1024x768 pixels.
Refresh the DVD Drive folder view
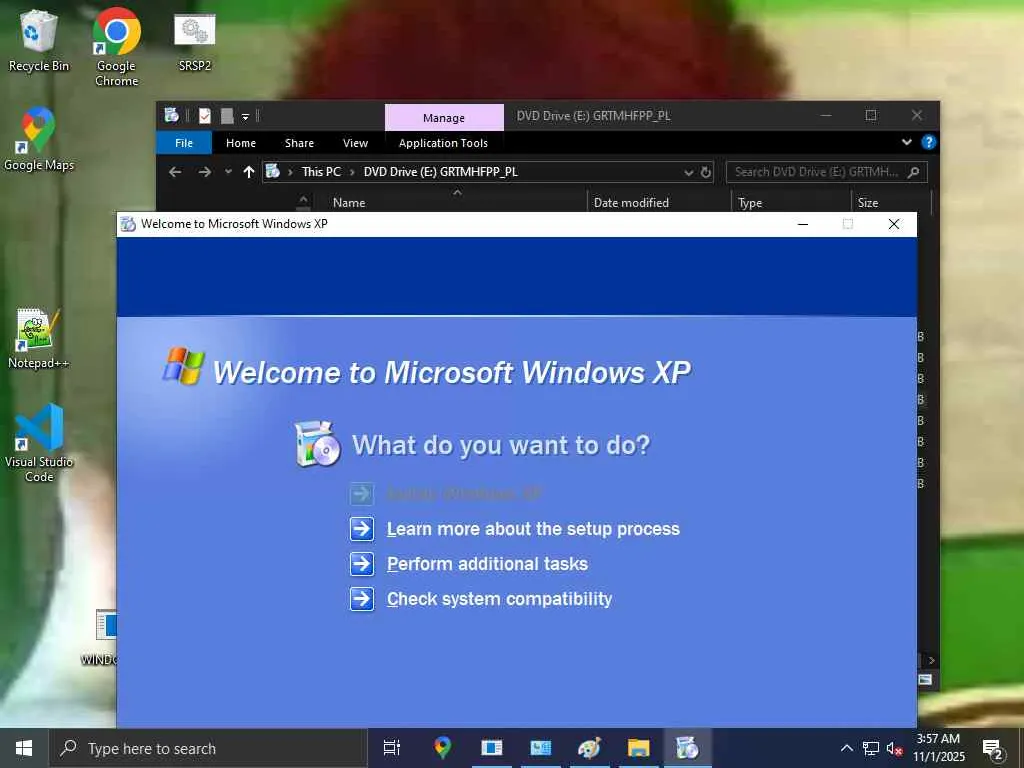pos(706,172)
